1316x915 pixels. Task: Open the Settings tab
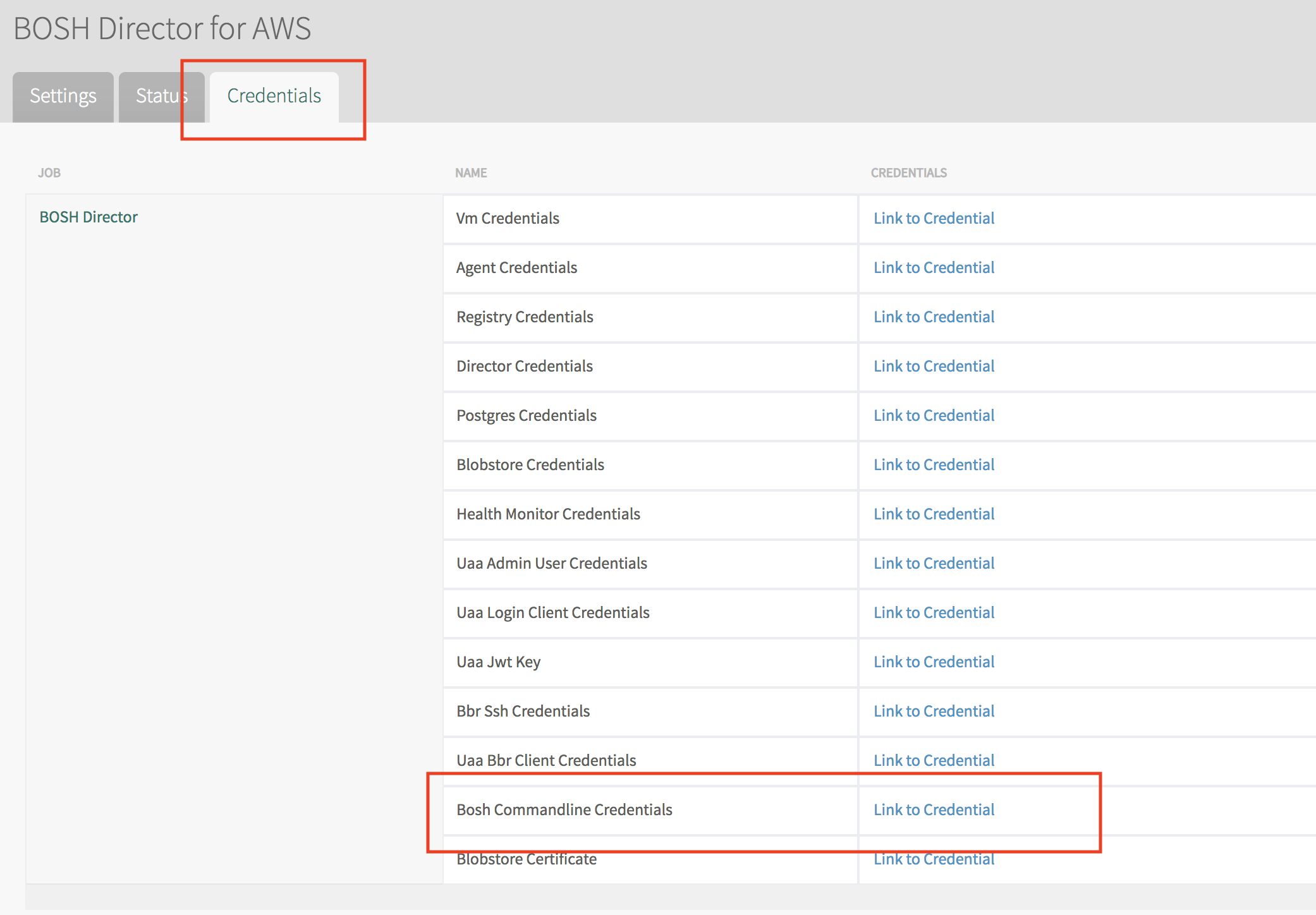coord(63,96)
